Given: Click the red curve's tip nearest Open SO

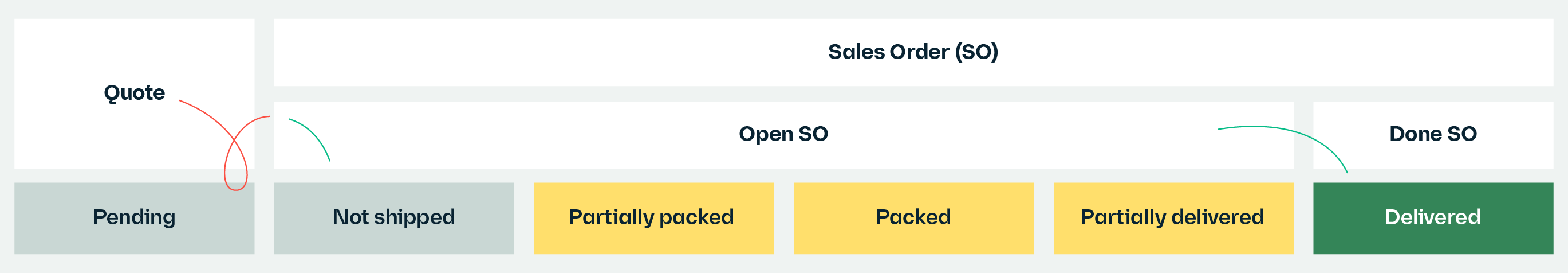Looking at the screenshot, I should tap(269, 116).
